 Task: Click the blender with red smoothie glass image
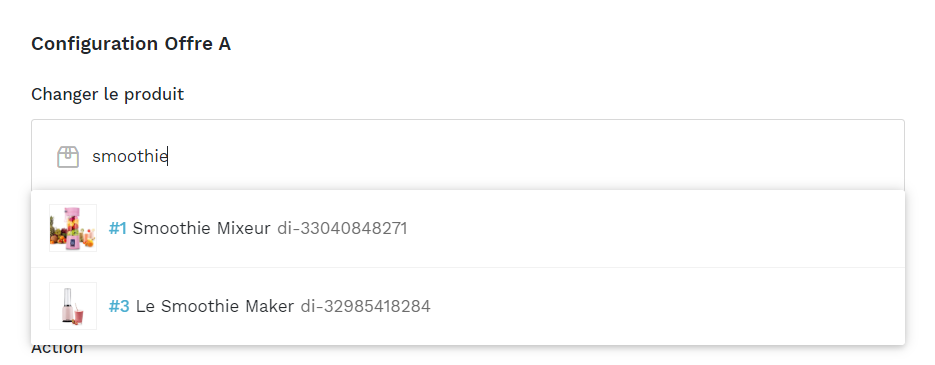coord(73,306)
